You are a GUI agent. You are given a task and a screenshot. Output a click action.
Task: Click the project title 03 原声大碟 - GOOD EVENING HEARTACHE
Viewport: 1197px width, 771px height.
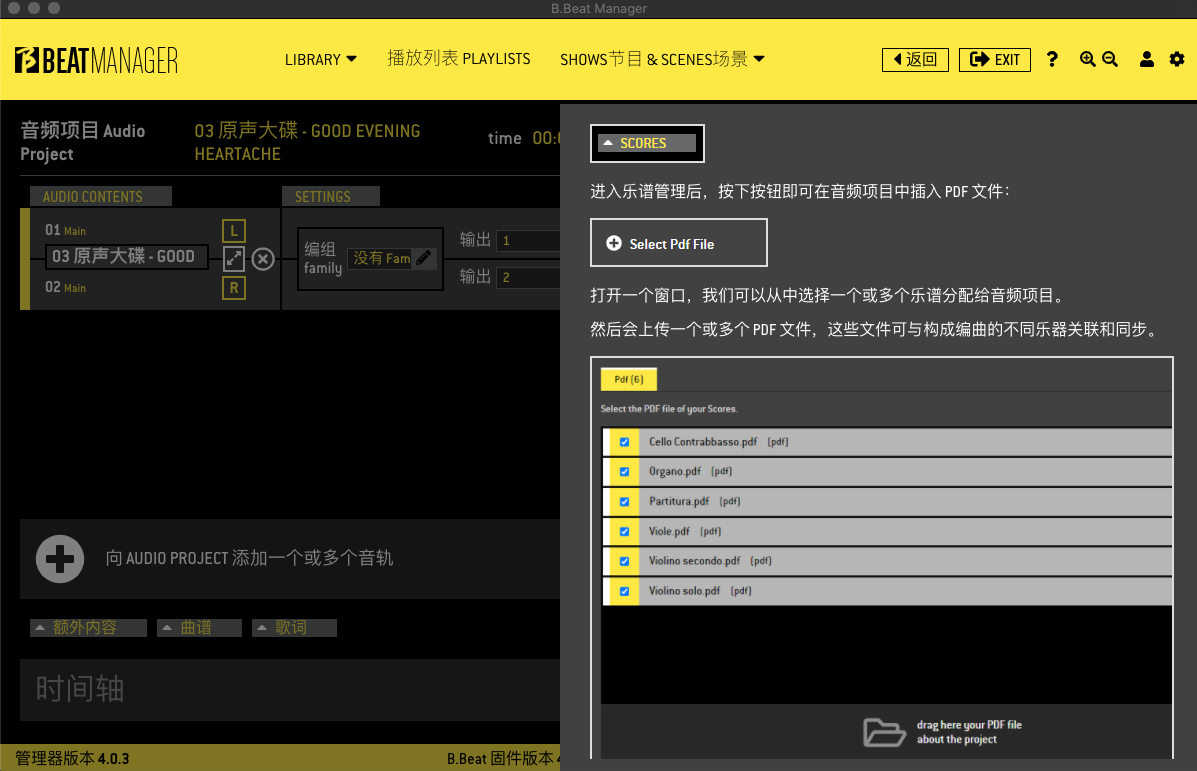tap(307, 142)
